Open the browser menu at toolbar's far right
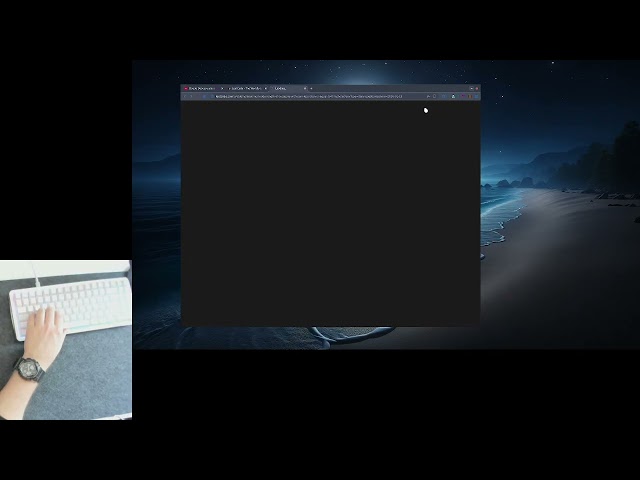640x480 pixels. tap(476, 96)
